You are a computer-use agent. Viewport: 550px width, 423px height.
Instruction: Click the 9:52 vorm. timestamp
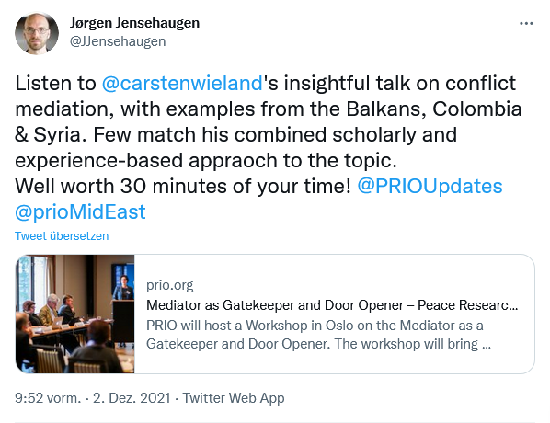click(48, 398)
